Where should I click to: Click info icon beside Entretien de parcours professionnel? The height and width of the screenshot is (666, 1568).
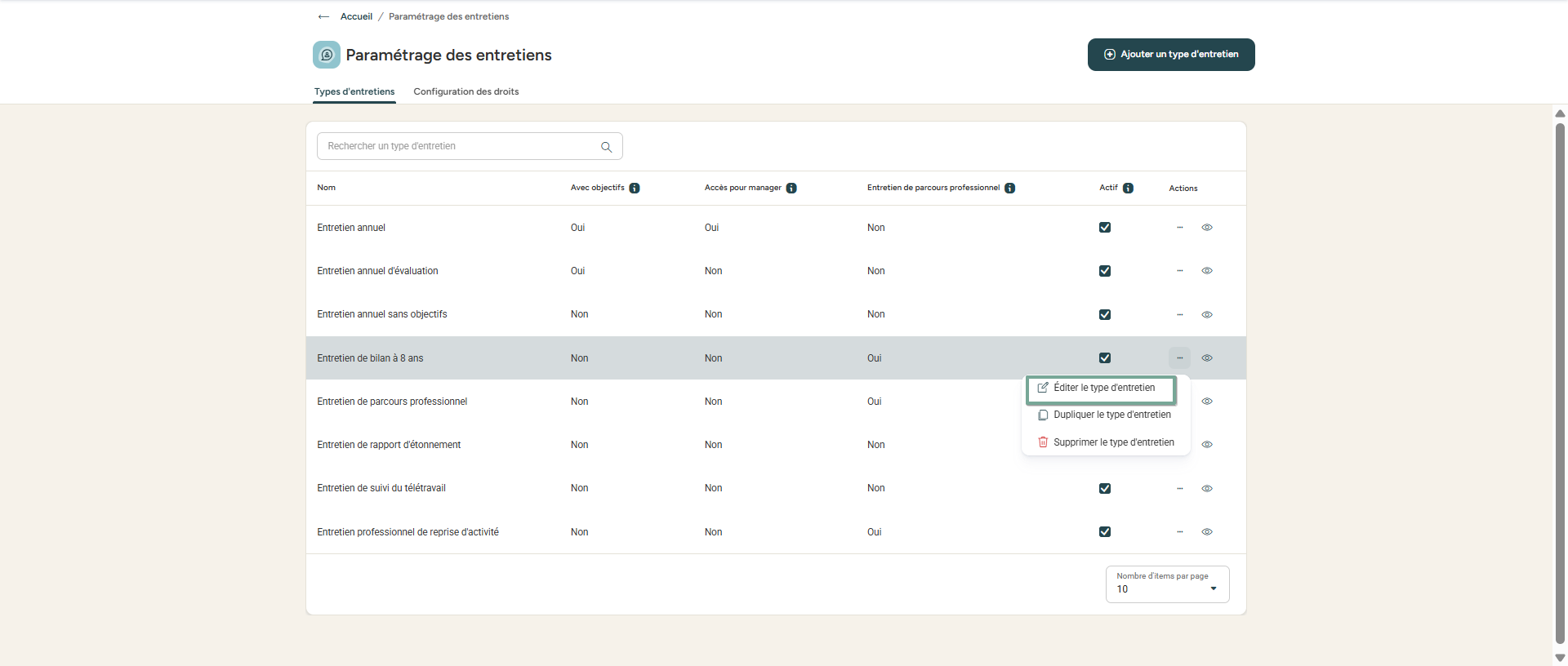pos(1009,189)
